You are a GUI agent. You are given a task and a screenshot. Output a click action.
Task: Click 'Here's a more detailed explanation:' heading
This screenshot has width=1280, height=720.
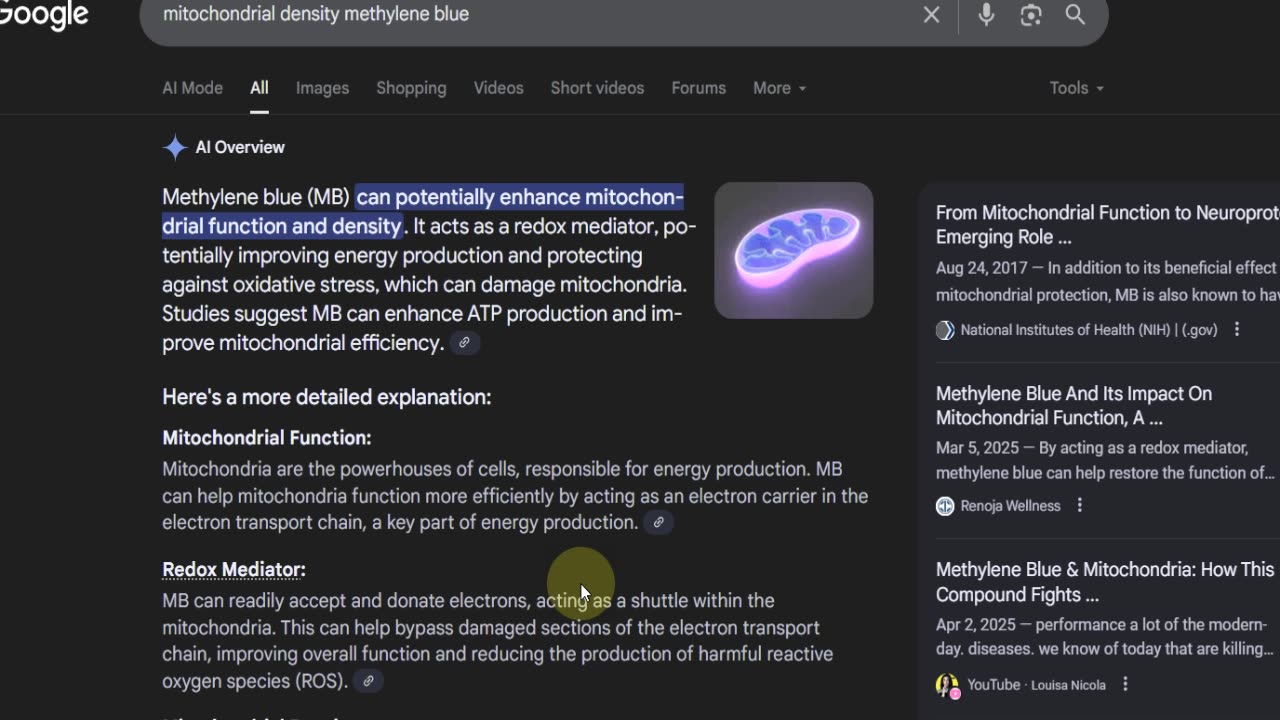tap(327, 397)
